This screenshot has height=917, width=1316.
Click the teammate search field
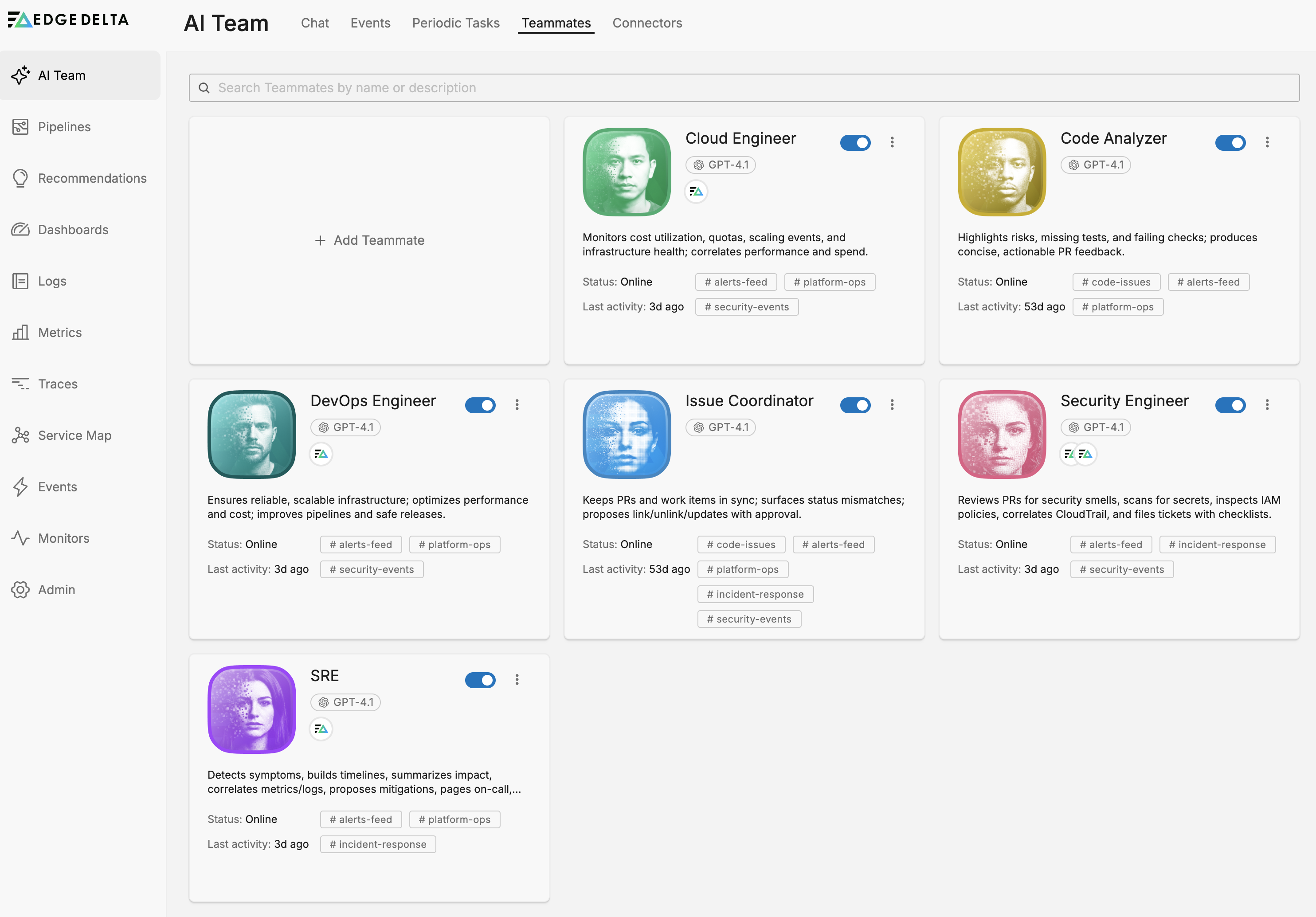pyautogui.click(x=744, y=88)
